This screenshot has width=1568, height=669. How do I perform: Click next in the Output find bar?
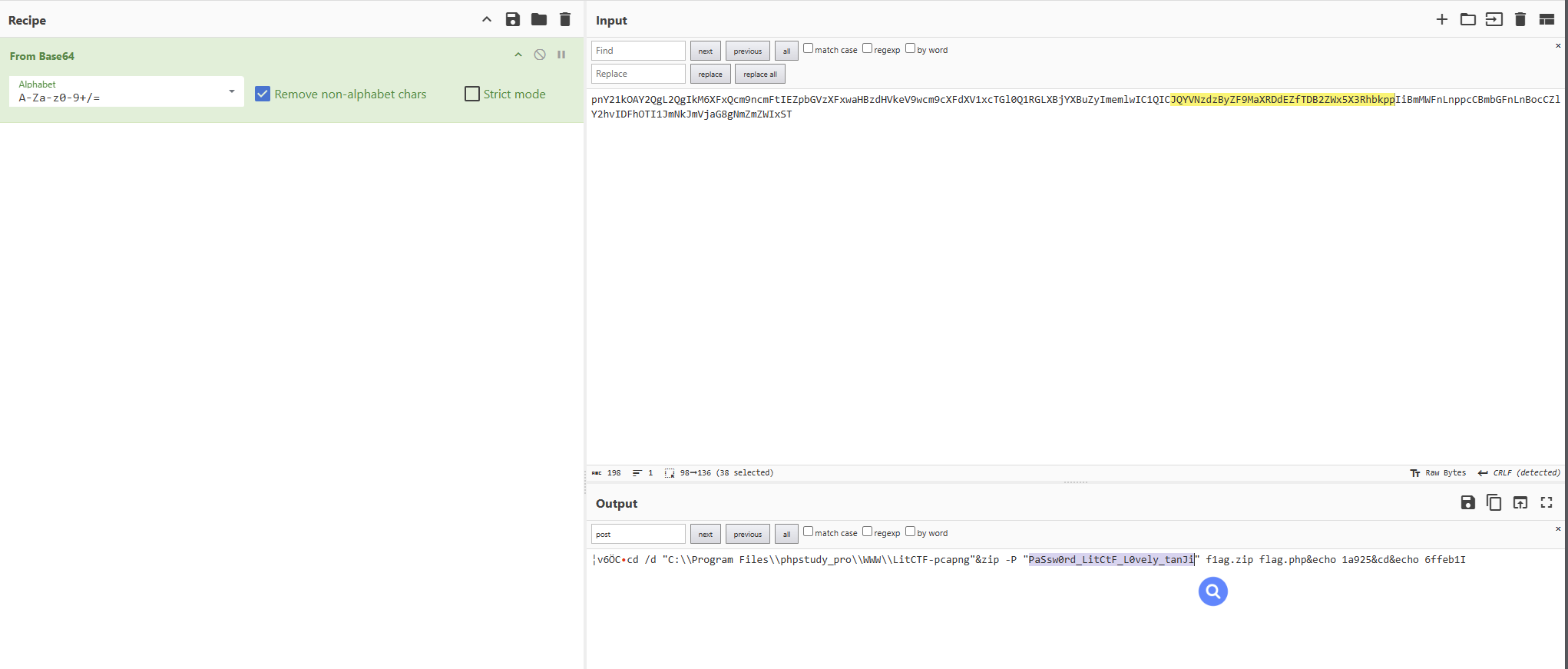click(x=706, y=534)
